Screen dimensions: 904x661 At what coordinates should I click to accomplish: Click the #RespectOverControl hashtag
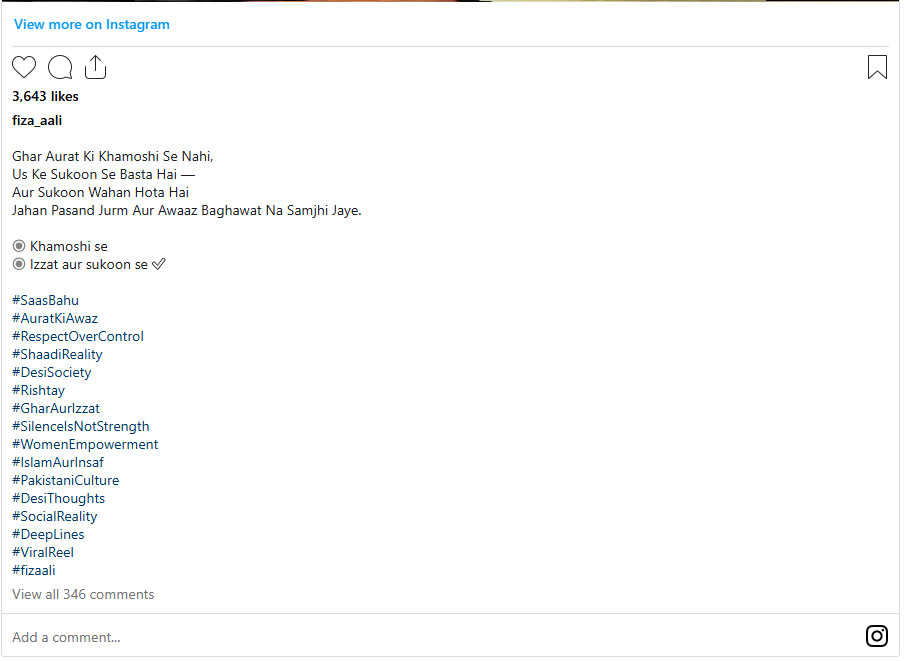pos(78,336)
